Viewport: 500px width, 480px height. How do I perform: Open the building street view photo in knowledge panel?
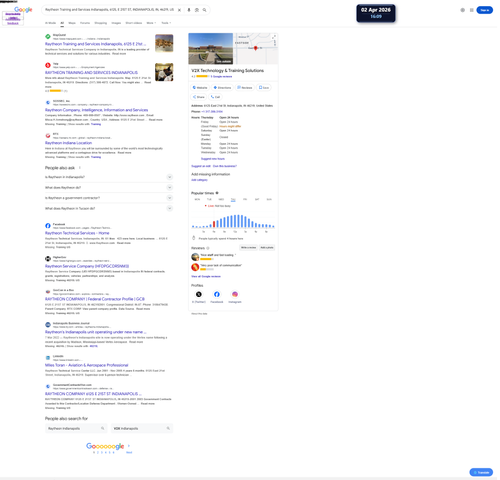coord(211,49)
